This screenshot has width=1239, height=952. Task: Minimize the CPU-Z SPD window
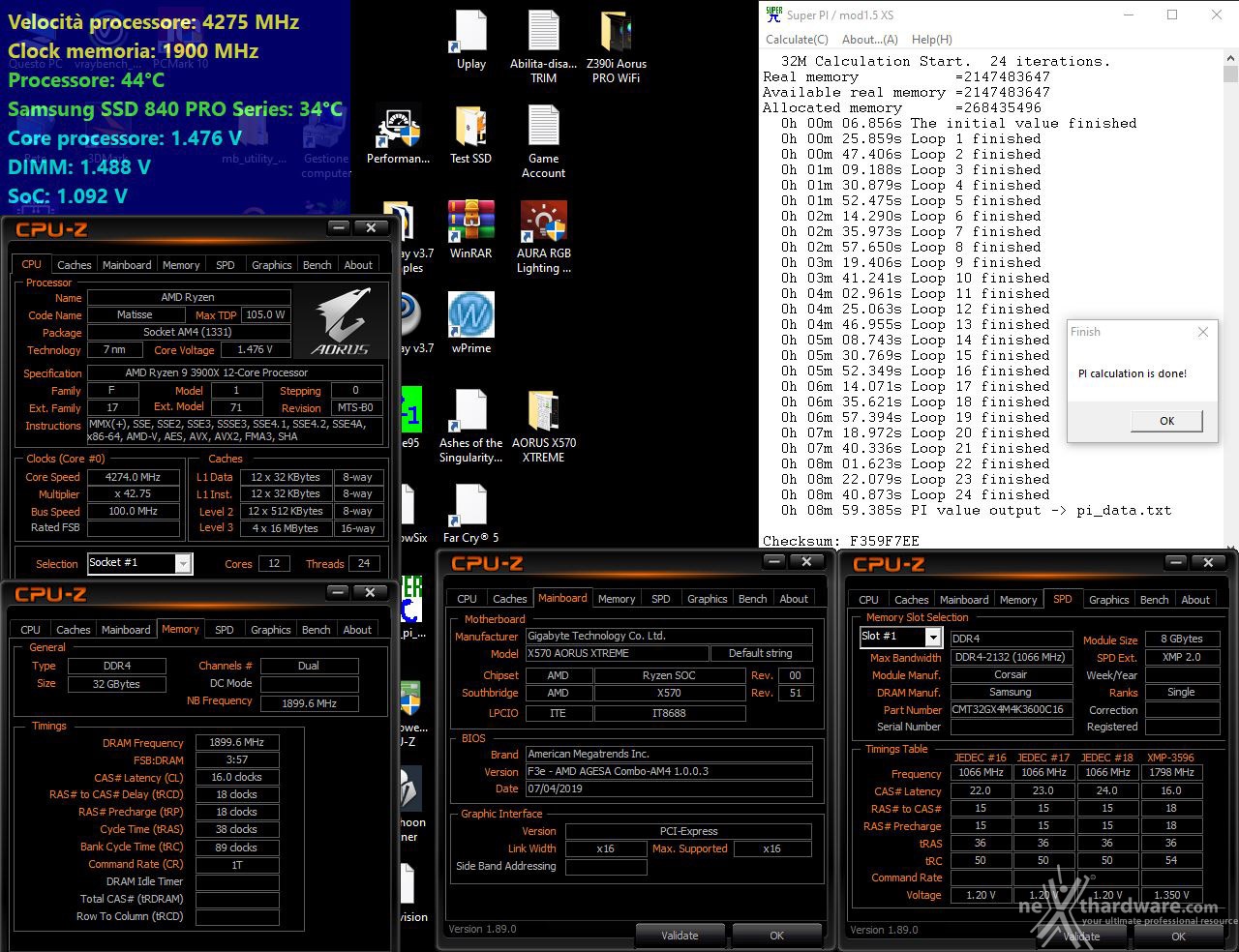coord(1176,563)
